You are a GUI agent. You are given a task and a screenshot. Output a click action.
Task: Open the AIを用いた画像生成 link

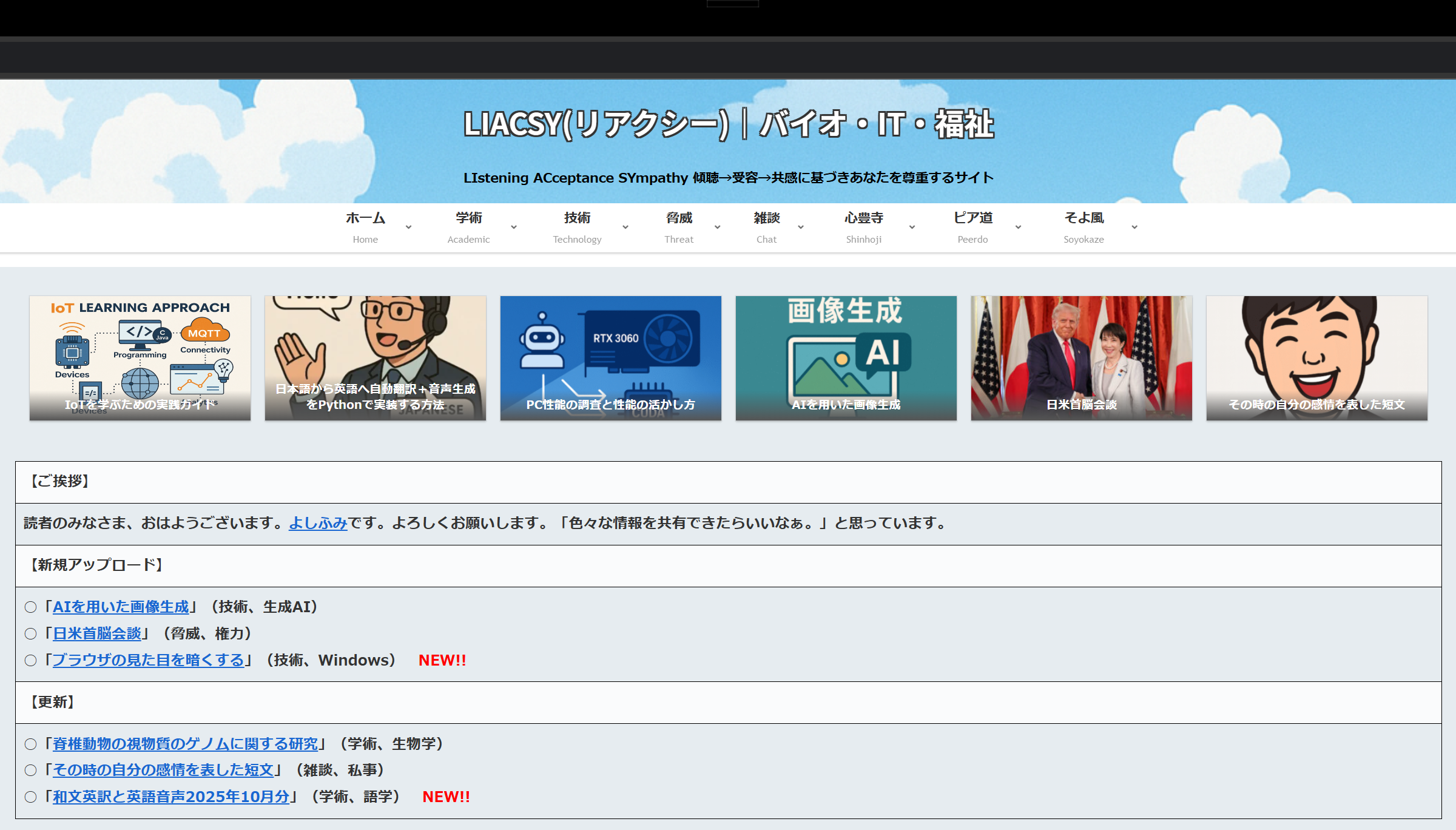point(121,607)
